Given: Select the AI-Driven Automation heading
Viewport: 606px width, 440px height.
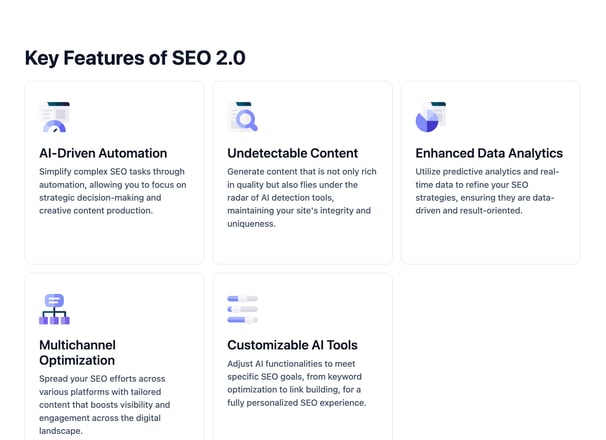Looking at the screenshot, I should tap(103, 153).
